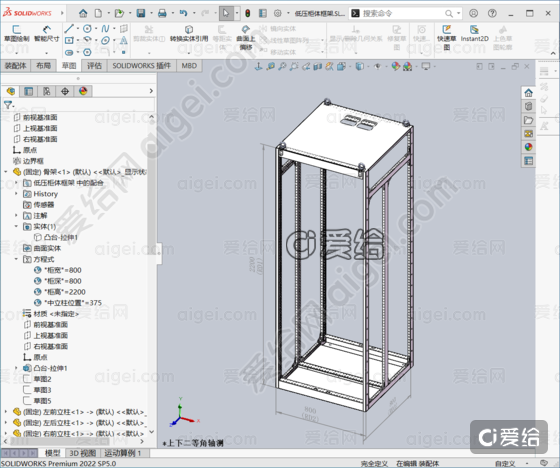This screenshot has height=468, width=560.
Task: Expand the (固定) 左后立柱<1> node
Action: pyautogui.click(x=6, y=423)
